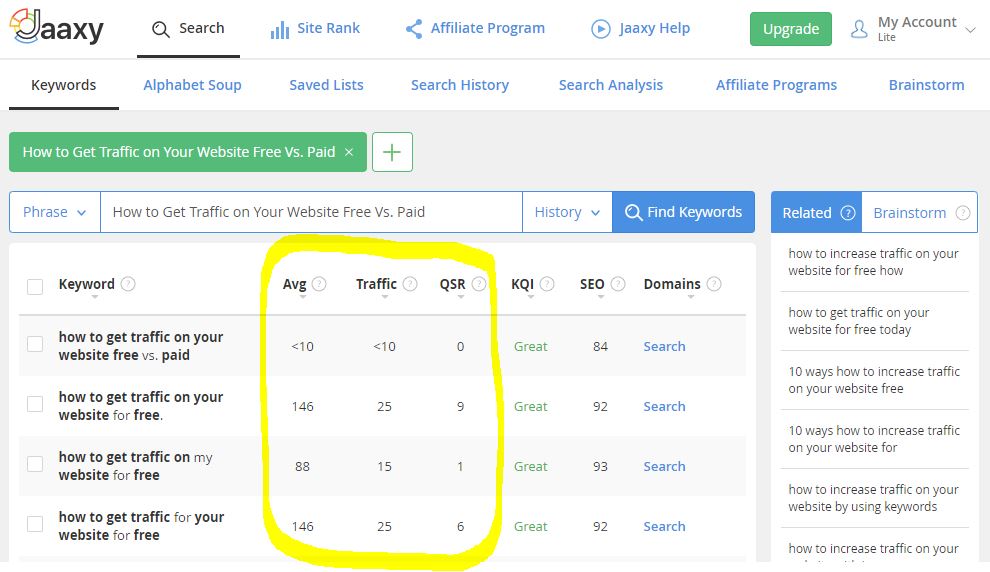The height and width of the screenshot is (572, 990).
Task: Switch to the Keywords sub-tab
Action: click(x=64, y=85)
